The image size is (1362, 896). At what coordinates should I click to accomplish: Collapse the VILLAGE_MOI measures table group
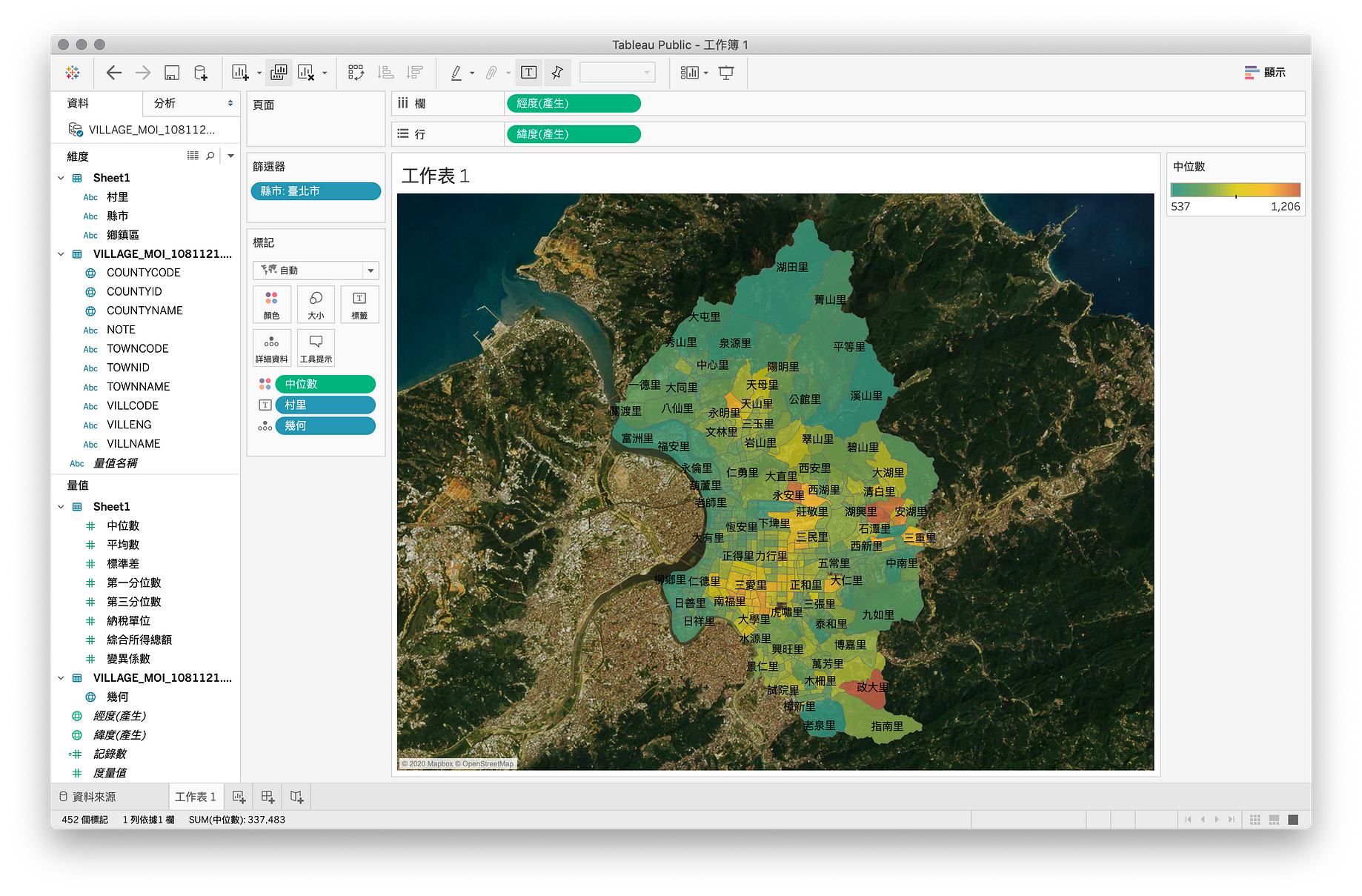(x=61, y=678)
